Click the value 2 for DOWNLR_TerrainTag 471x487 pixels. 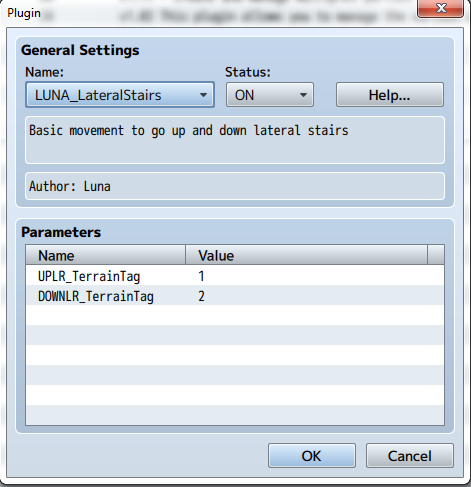(x=201, y=296)
